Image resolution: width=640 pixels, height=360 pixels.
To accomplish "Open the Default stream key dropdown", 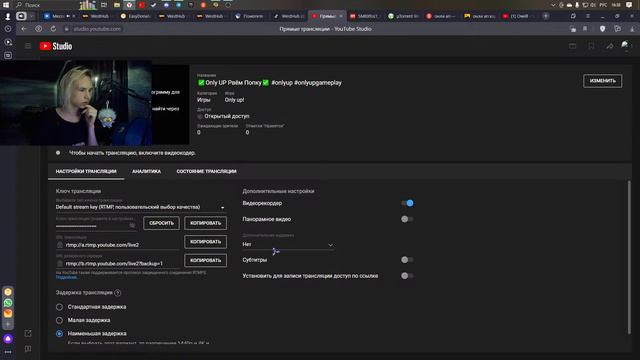I will [x=141, y=207].
